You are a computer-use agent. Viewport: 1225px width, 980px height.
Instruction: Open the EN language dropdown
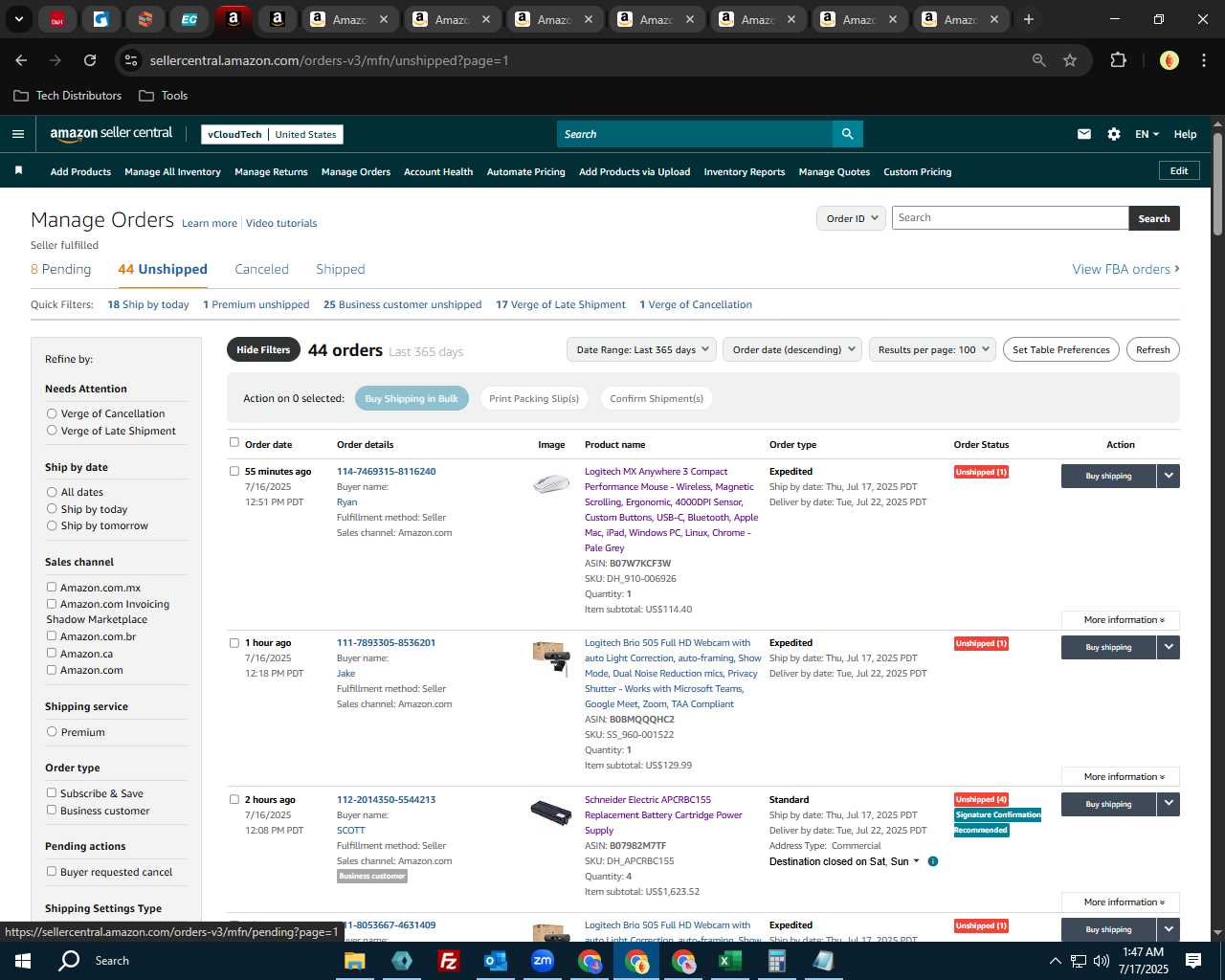(x=1147, y=134)
